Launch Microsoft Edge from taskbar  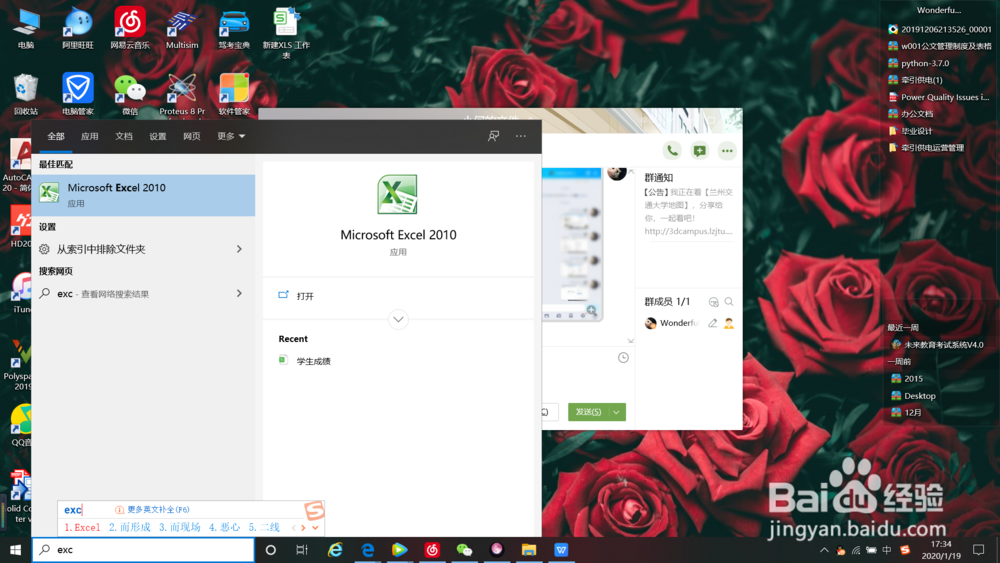(368, 550)
